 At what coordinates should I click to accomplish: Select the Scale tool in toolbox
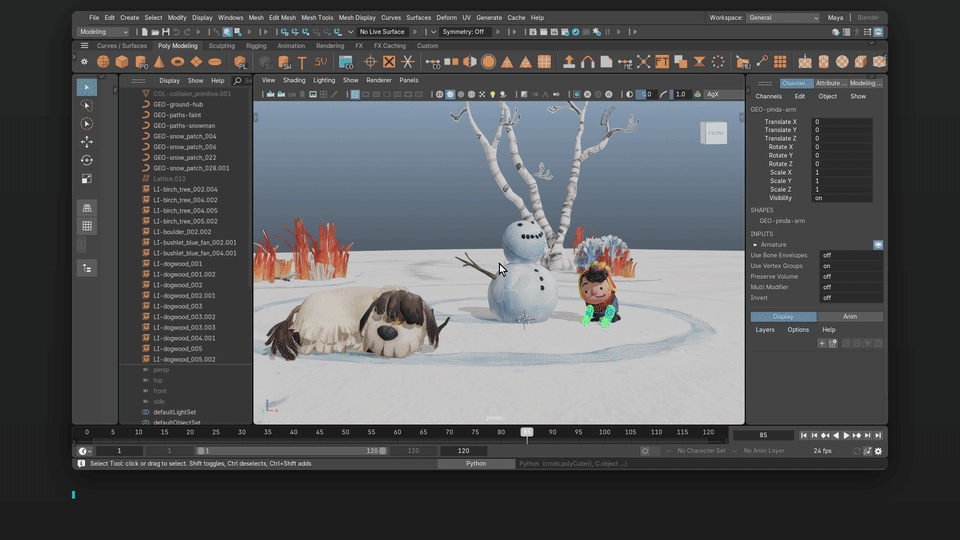pyautogui.click(x=86, y=179)
